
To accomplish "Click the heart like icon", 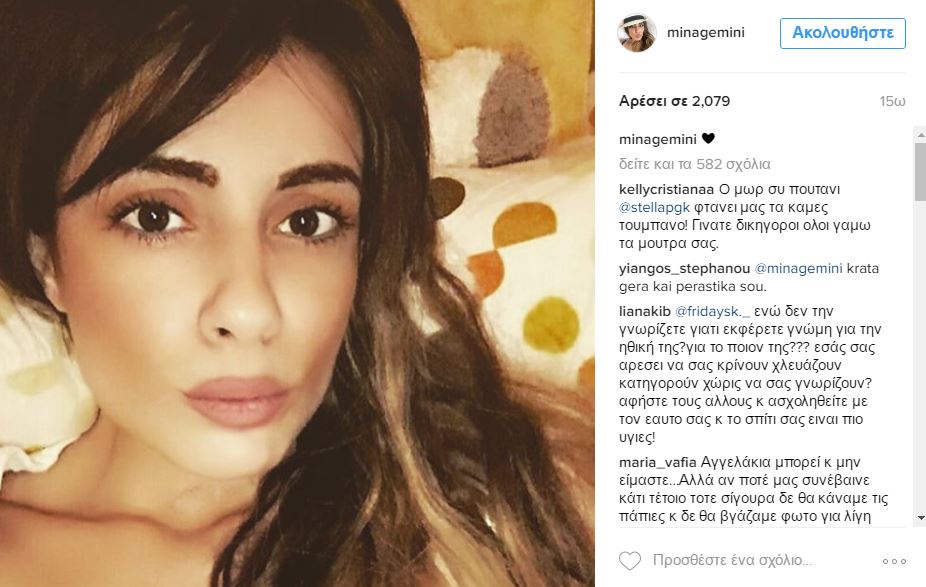I will click(630, 560).
